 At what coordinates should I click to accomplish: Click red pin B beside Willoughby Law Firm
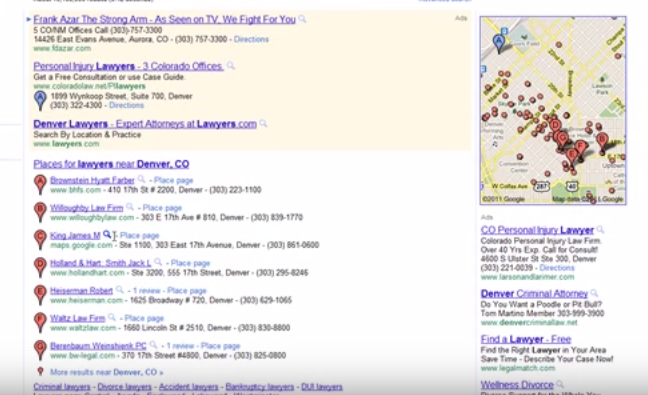(40, 212)
